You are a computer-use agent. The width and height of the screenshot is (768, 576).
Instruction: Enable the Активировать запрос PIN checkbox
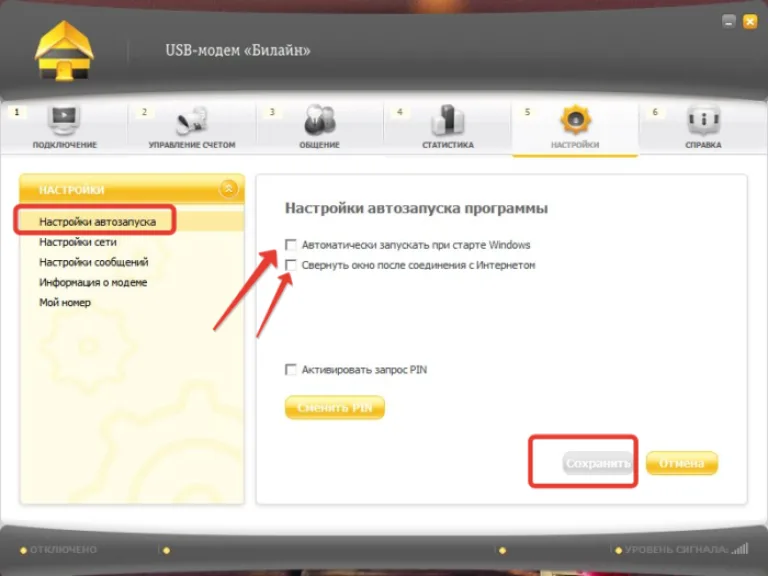point(290,369)
